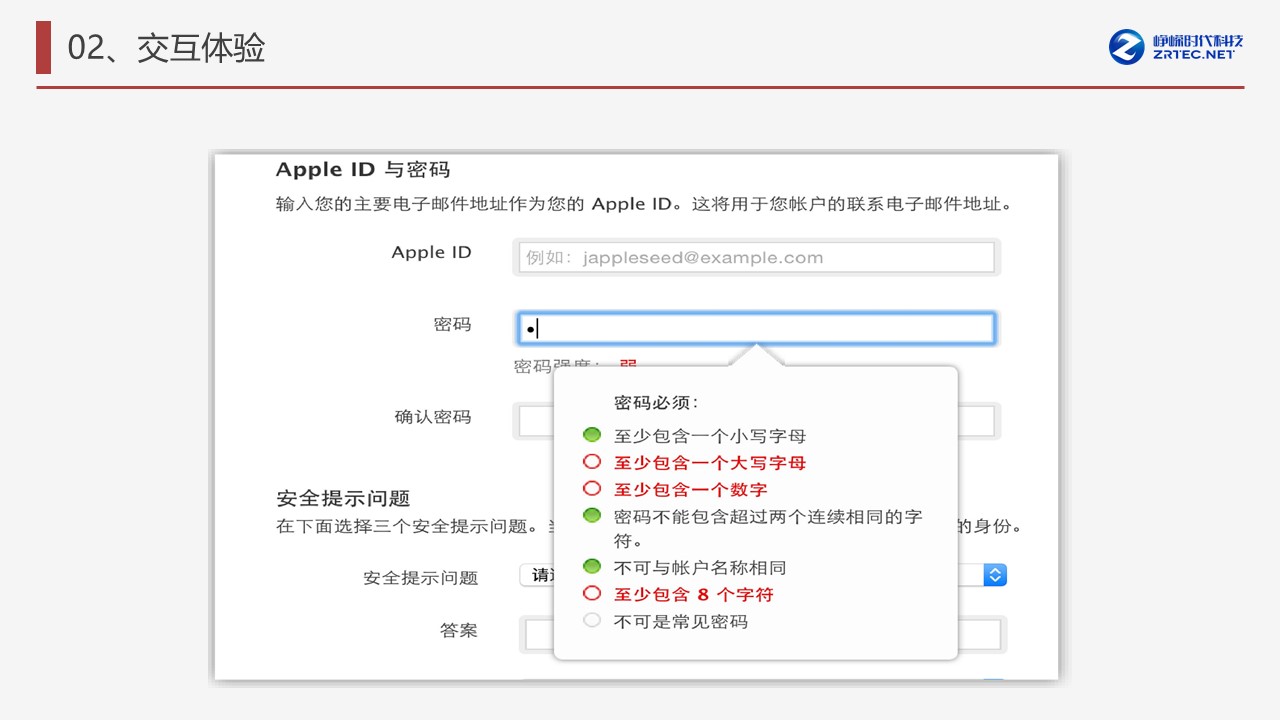Click green dot beside 至少包含一个小写字母
The width and height of the screenshot is (1280, 720).
tap(592, 435)
